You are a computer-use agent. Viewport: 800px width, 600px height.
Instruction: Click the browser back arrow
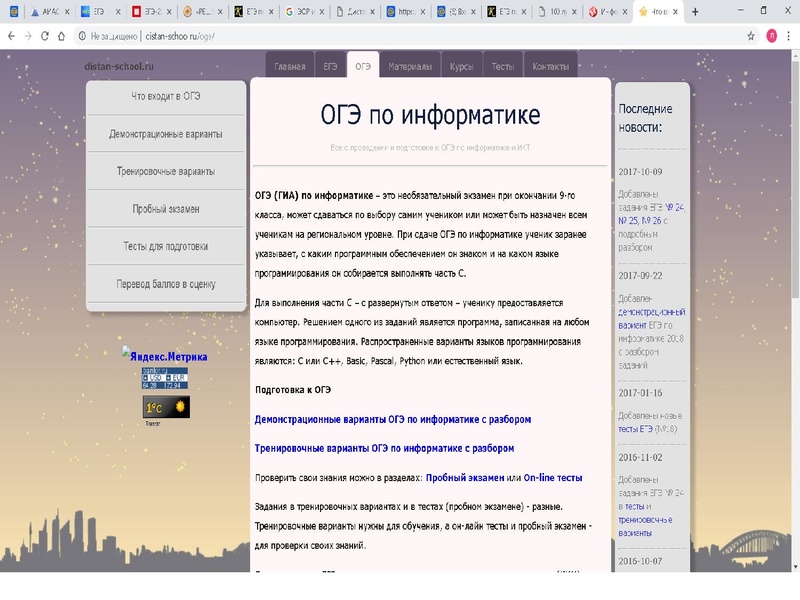[x=14, y=33]
